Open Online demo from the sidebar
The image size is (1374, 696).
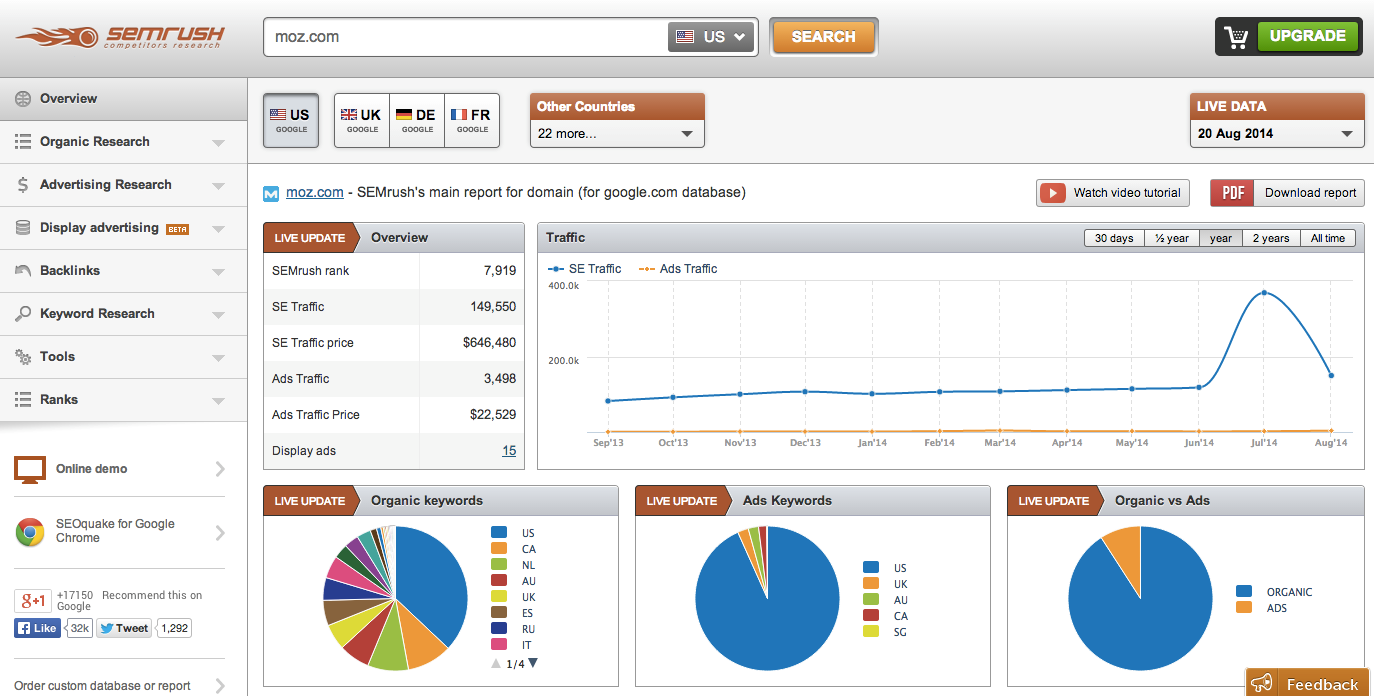(120, 469)
